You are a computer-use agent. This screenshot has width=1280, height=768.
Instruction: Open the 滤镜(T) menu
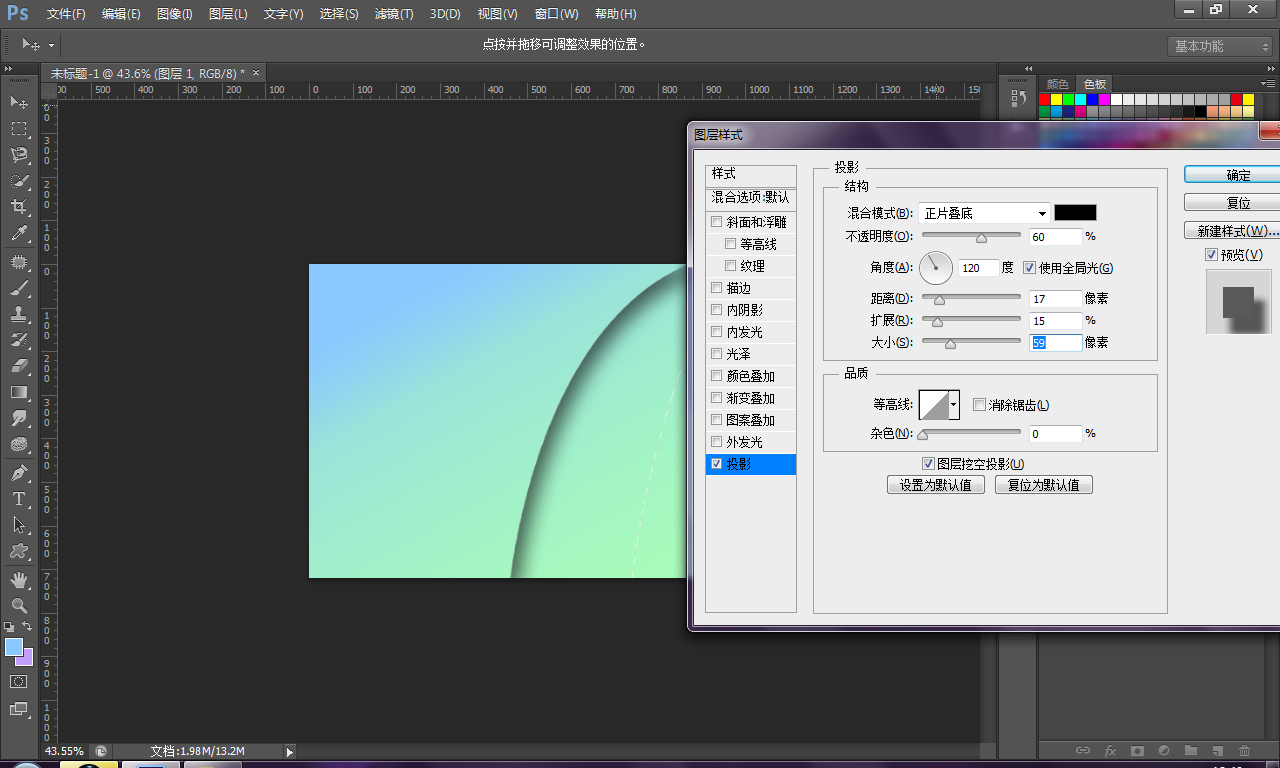click(394, 14)
